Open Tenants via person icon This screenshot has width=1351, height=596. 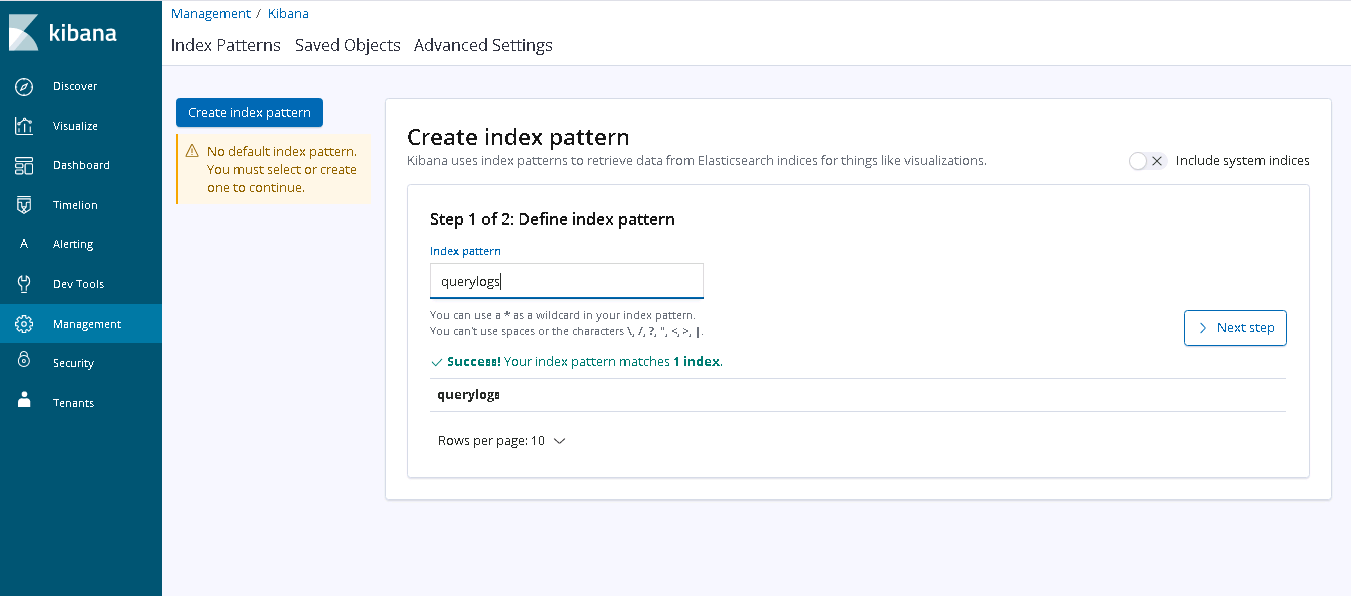click(x=24, y=402)
